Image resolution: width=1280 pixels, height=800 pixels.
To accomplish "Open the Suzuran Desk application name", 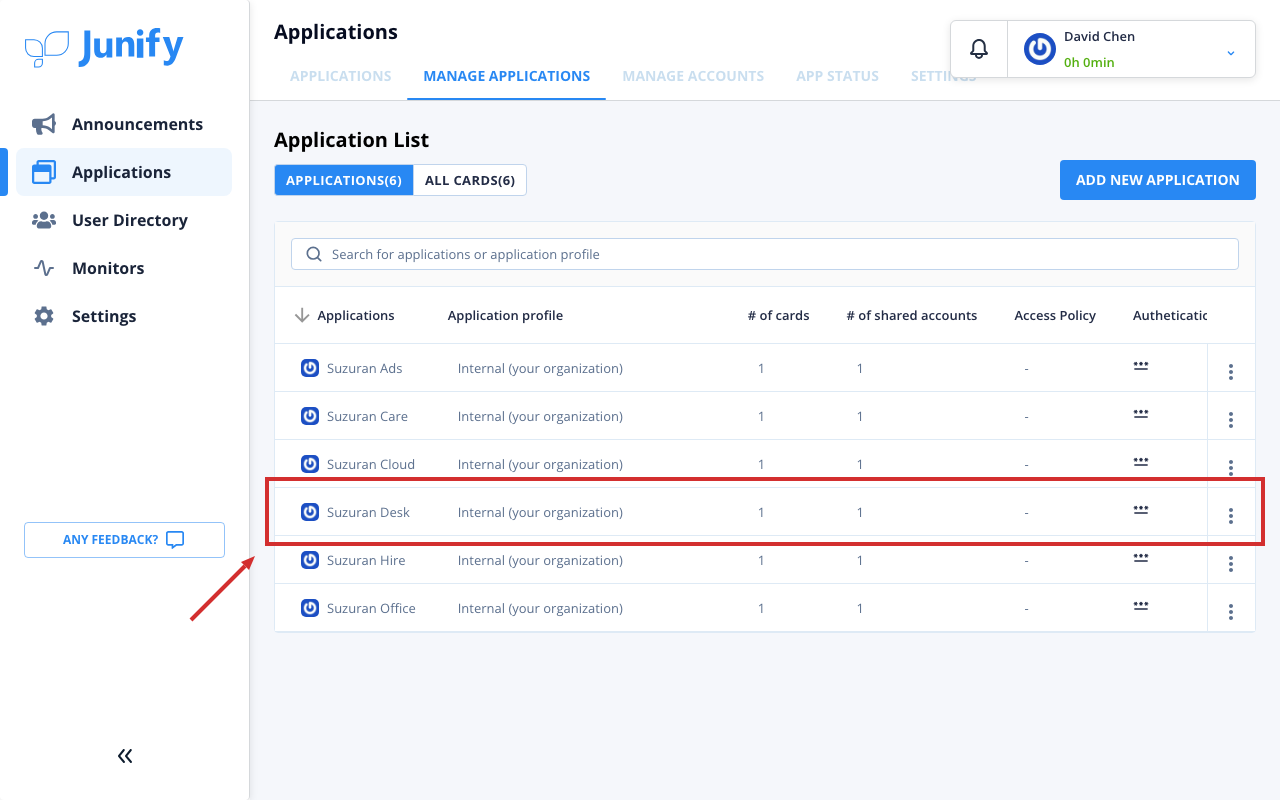I will click(x=368, y=512).
